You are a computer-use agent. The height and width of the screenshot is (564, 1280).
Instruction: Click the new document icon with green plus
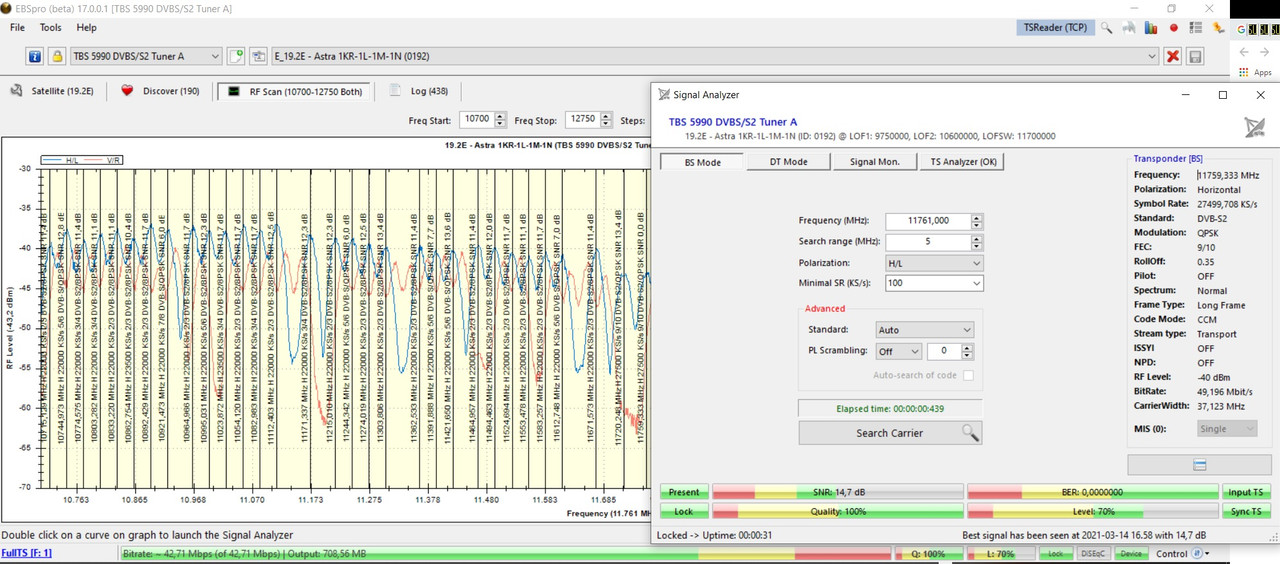click(x=236, y=56)
